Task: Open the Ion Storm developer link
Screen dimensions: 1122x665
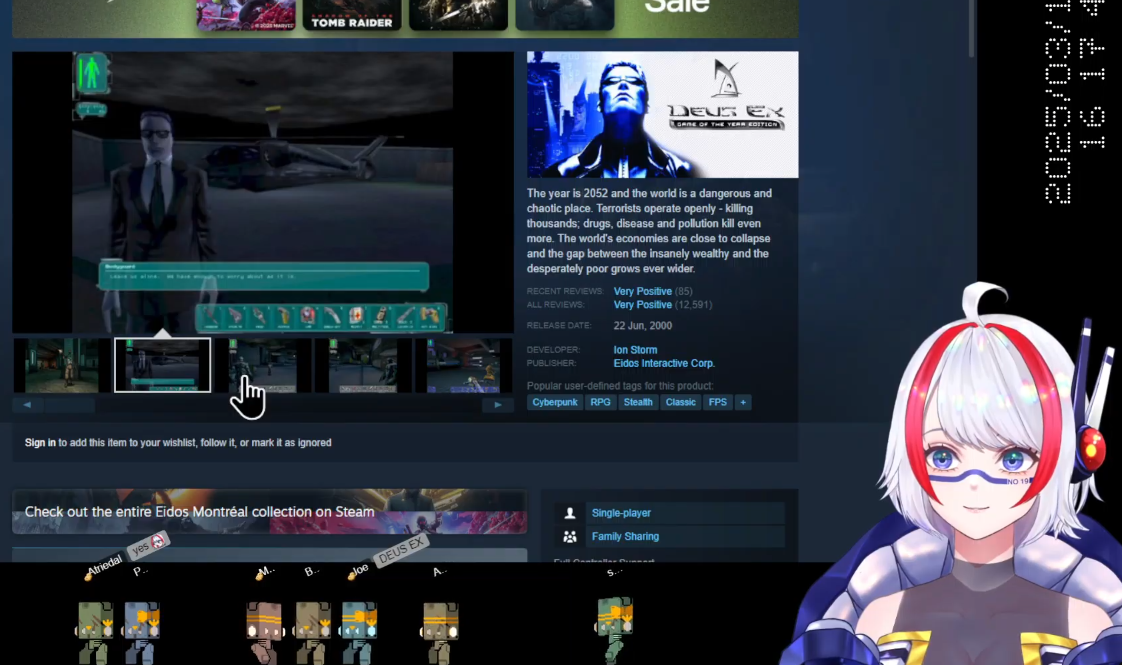Action: tap(635, 350)
